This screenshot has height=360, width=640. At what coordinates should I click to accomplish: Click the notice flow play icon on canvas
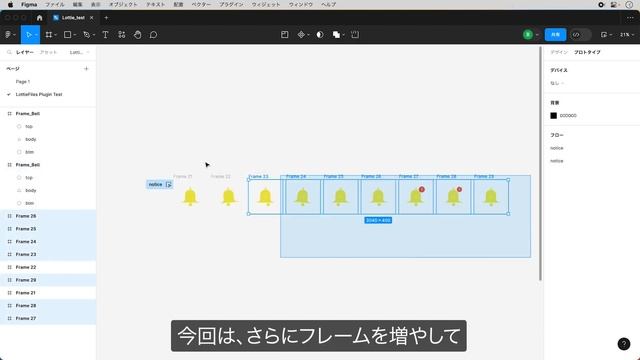[169, 184]
